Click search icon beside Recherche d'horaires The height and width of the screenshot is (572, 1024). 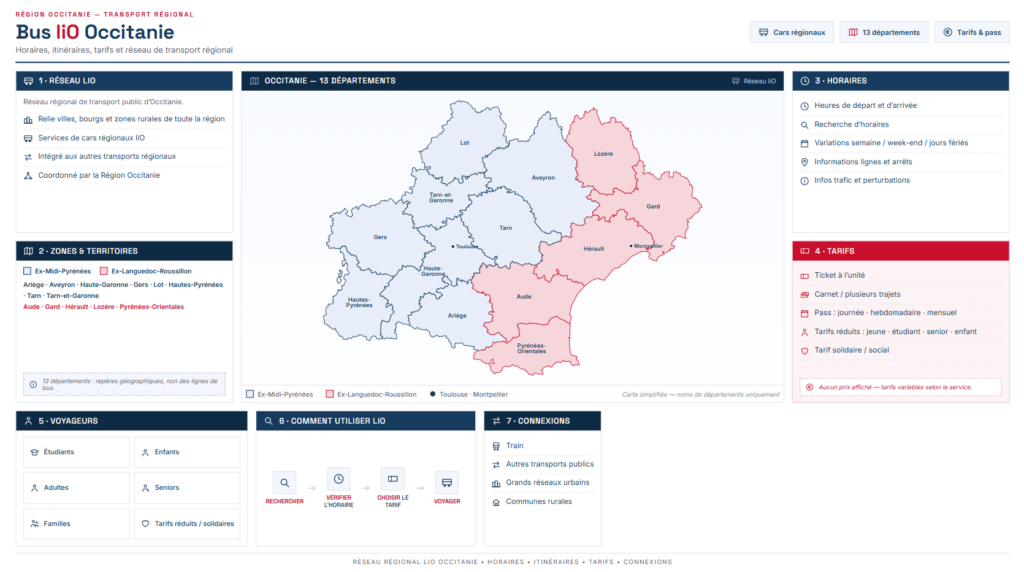tap(805, 125)
